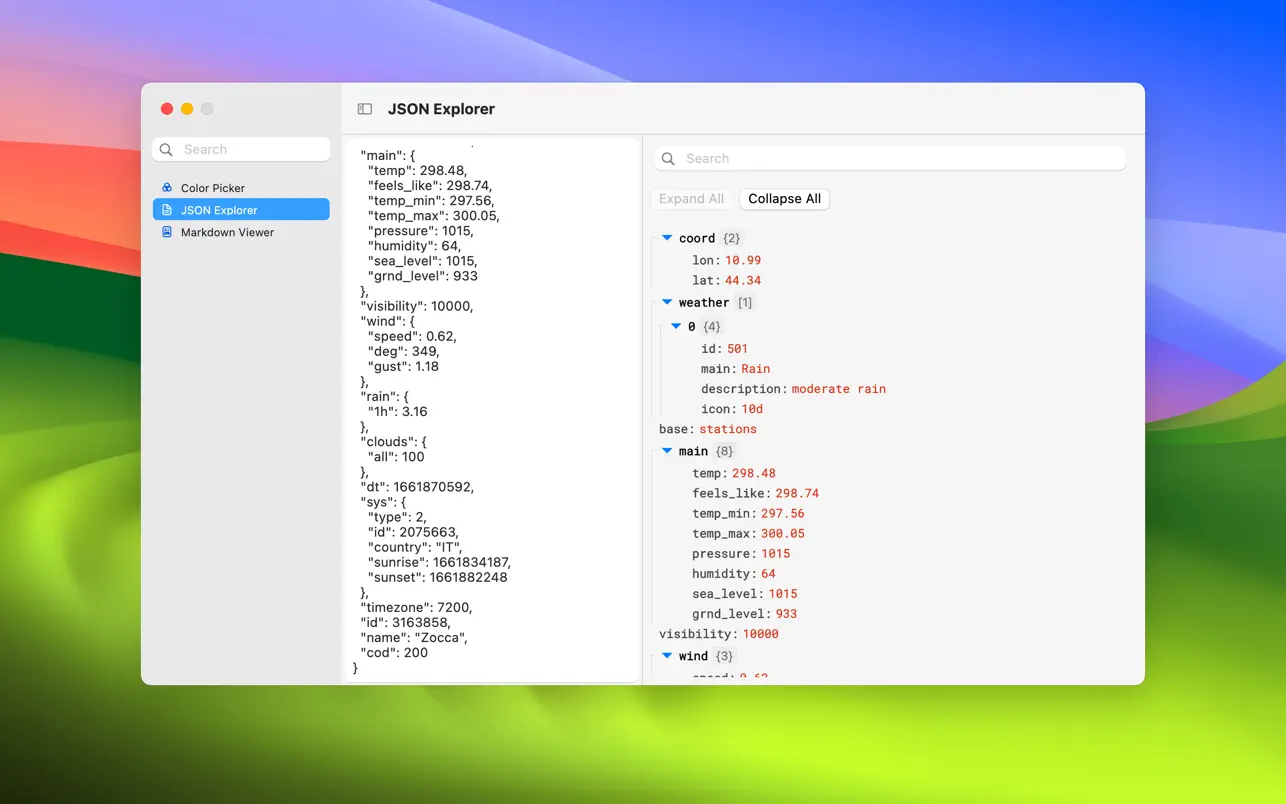1286x804 pixels.
Task: Click the sidebar search magnifier icon
Action: tap(167, 149)
